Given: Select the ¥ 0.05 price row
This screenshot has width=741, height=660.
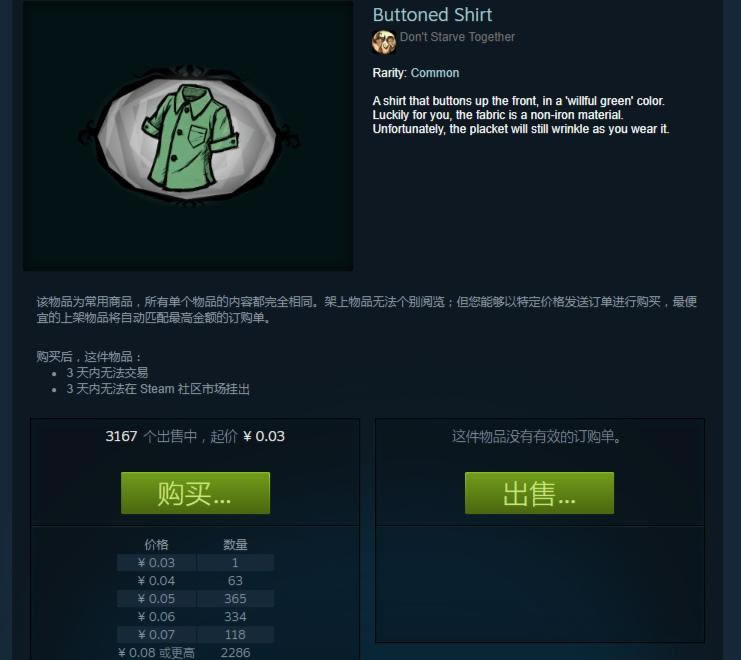Looking at the screenshot, I should point(195,599).
